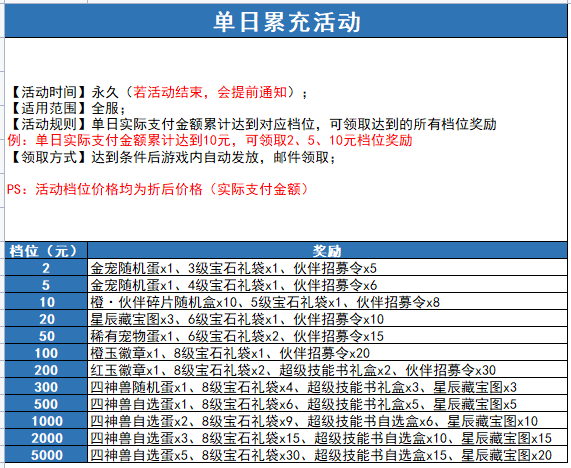Select the tier cell showing 100

(x=46, y=353)
